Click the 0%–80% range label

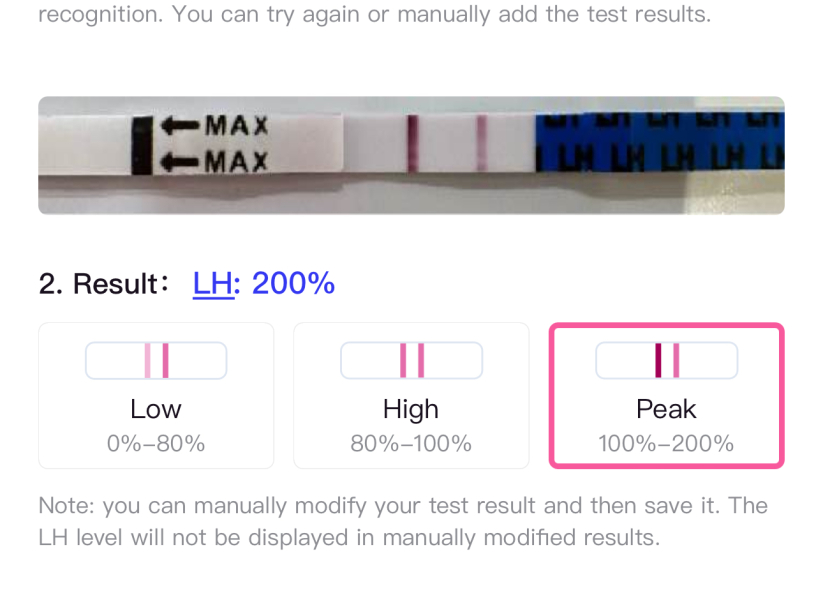click(156, 443)
